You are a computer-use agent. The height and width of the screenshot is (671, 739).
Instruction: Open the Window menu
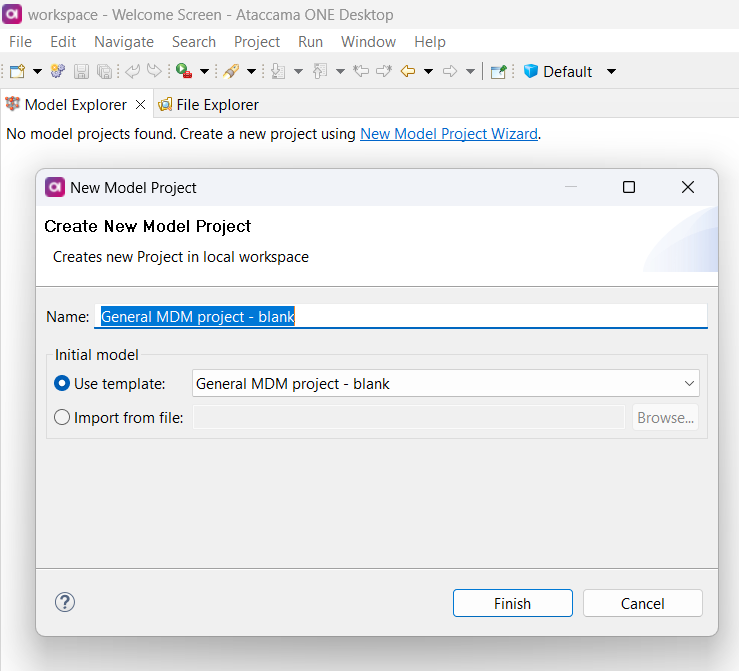(368, 42)
